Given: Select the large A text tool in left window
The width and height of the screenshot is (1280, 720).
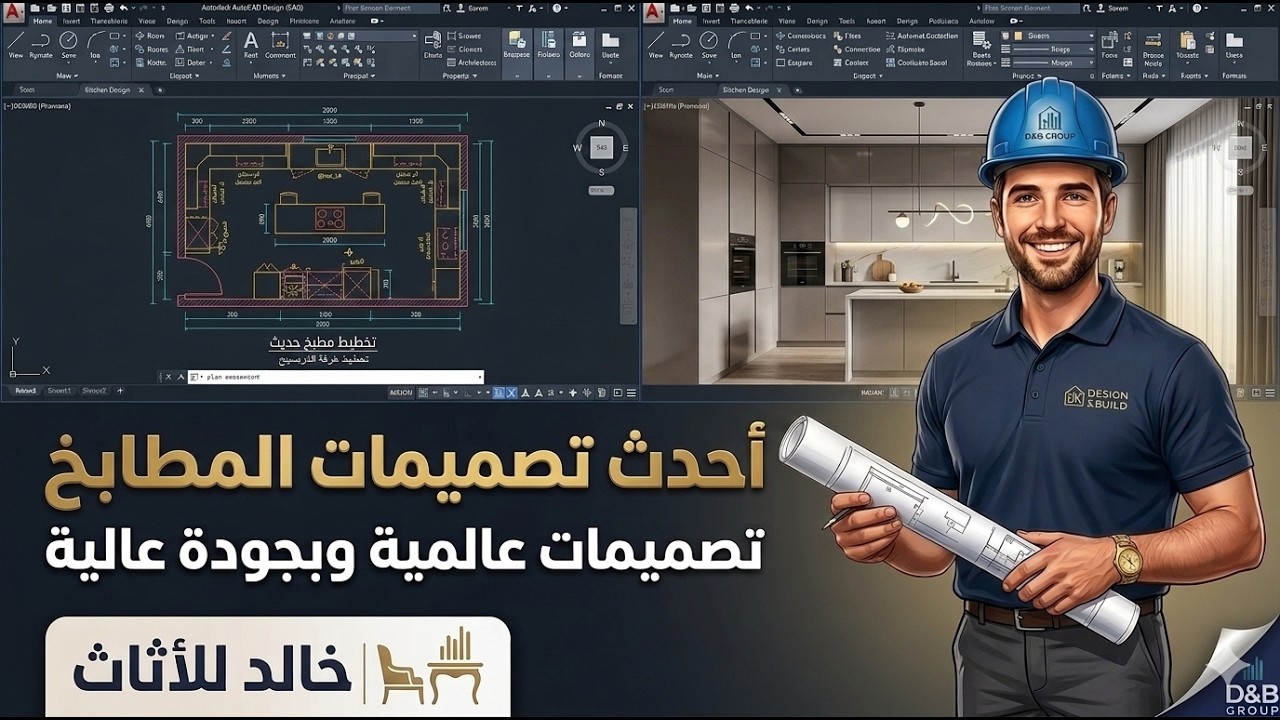Looking at the screenshot, I should click(x=251, y=45).
